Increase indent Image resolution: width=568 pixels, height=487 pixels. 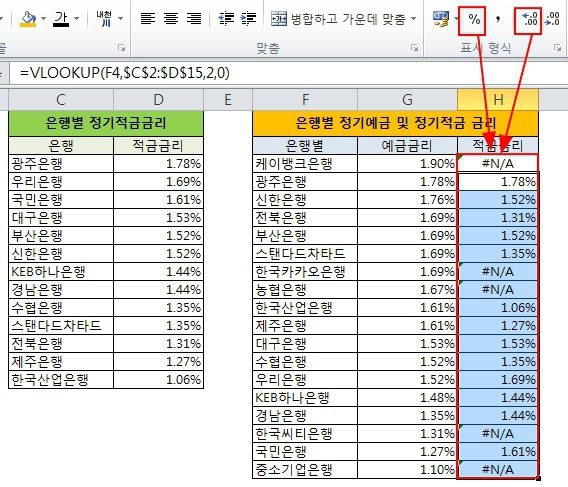pyautogui.click(x=248, y=18)
